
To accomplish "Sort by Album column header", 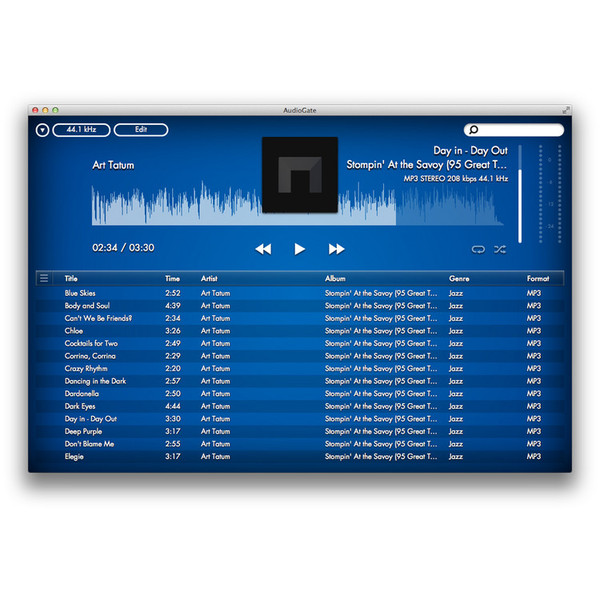I will click(x=335, y=279).
